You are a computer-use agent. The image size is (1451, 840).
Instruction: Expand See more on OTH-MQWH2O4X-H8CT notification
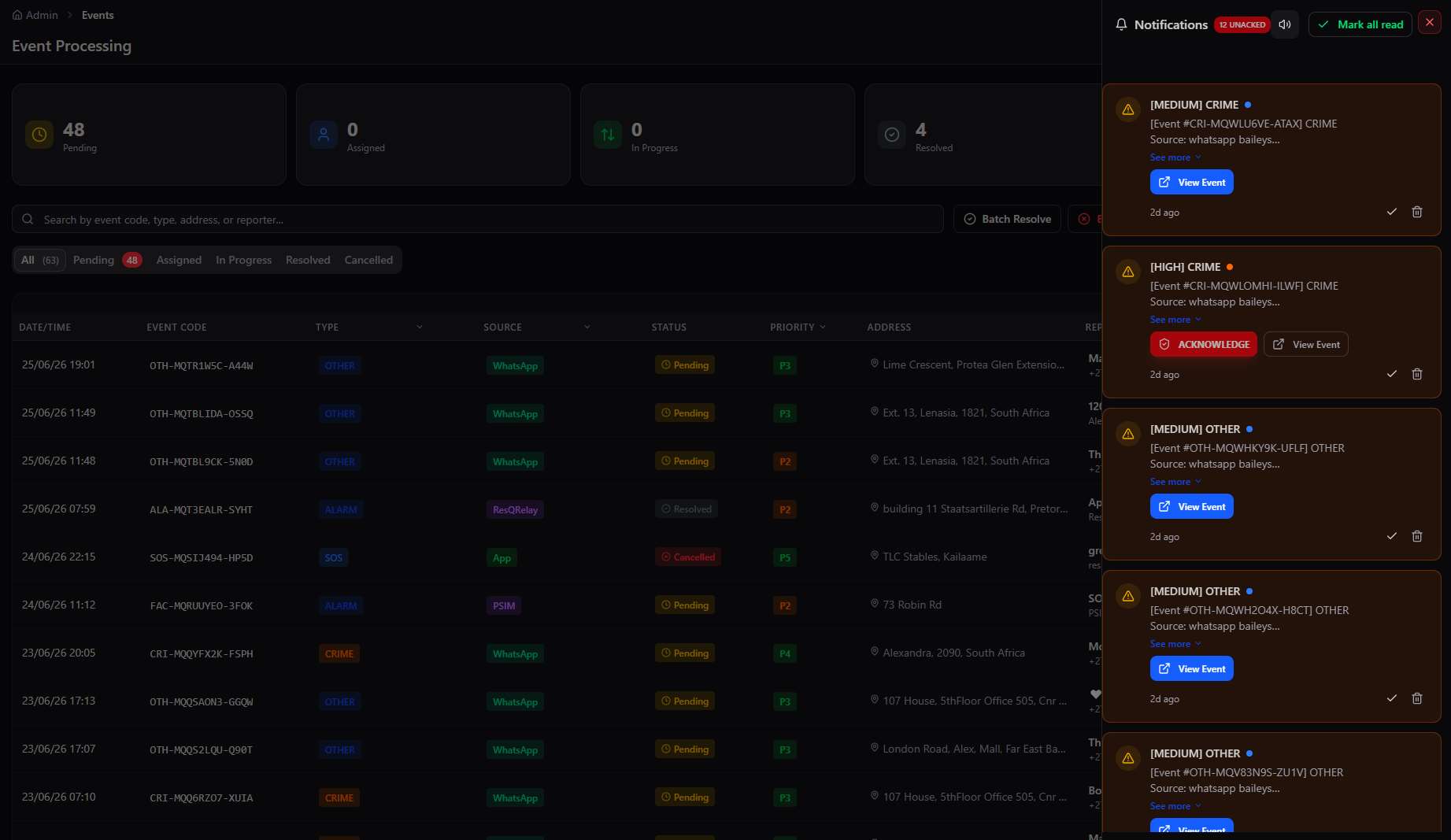coord(1175,644)
